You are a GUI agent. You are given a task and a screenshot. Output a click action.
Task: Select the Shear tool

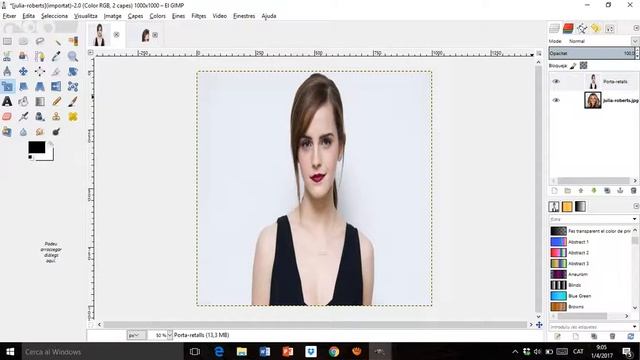click(23, 87)
